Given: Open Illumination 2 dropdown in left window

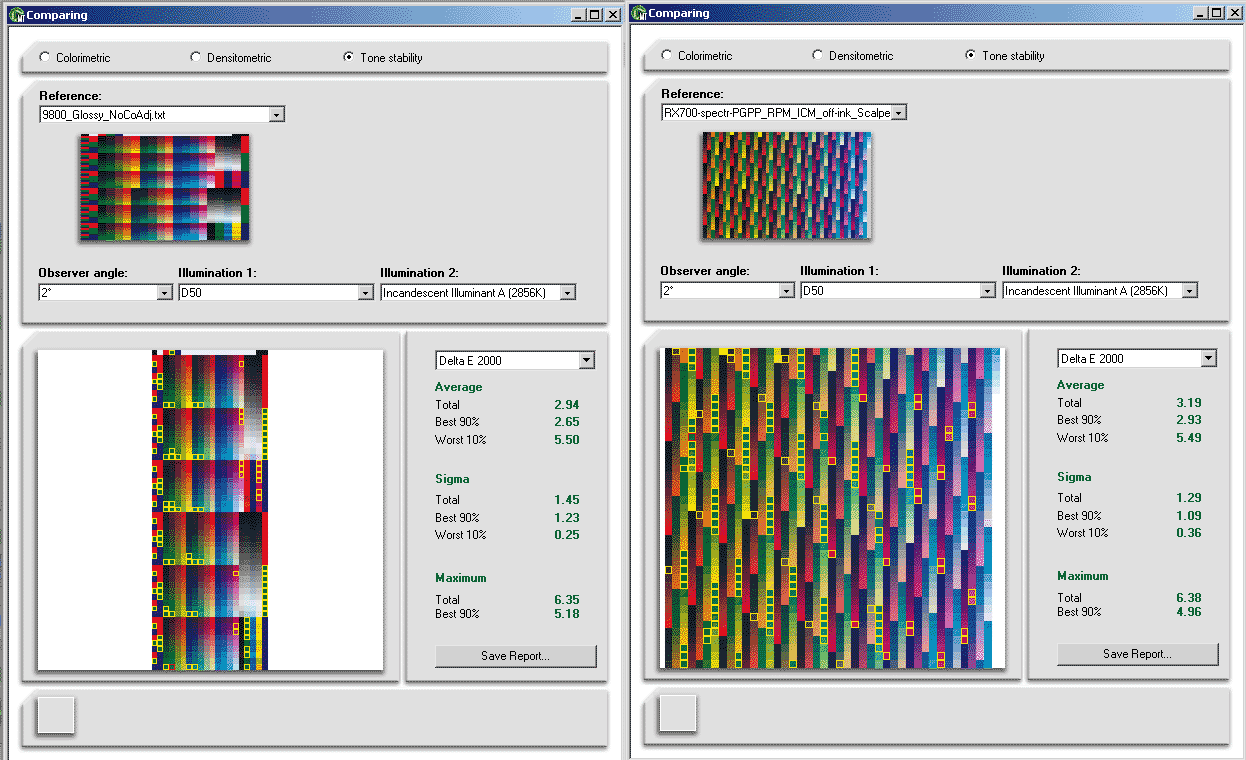Looking at the screenshot, I should [x=478, y=292].
